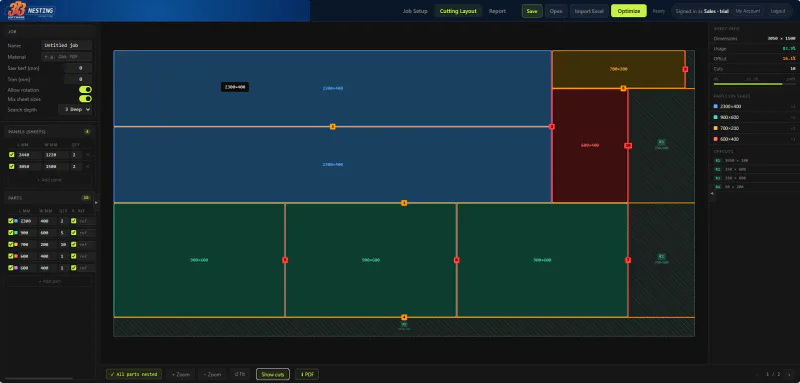Uncheck the enable checkbox for part 900 × 600
The height and width of the screenshot is (383, 800).
(x=11, y=233)
